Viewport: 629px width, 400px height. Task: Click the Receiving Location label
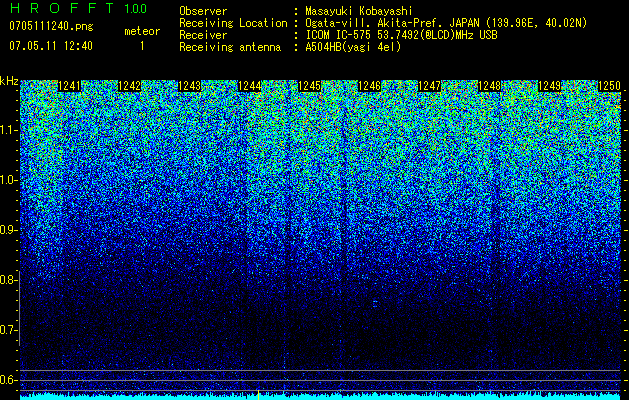pyautogui.click(x=233, y=23)
